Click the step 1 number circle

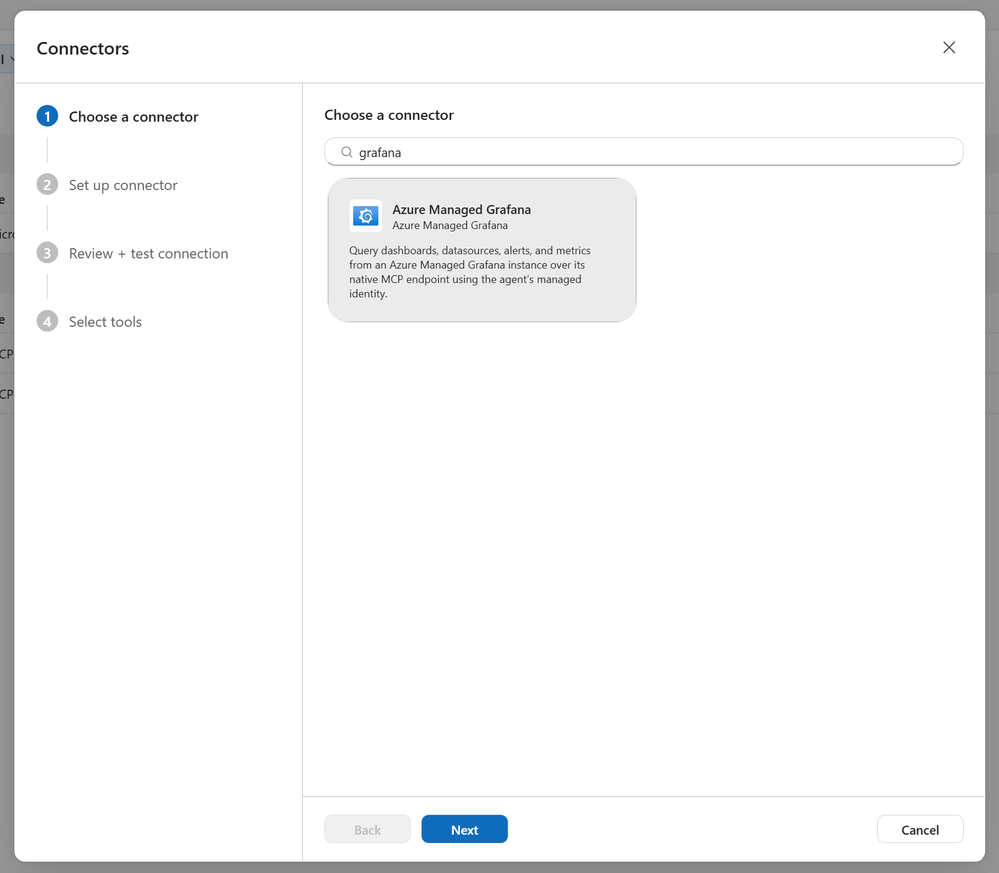47,116
